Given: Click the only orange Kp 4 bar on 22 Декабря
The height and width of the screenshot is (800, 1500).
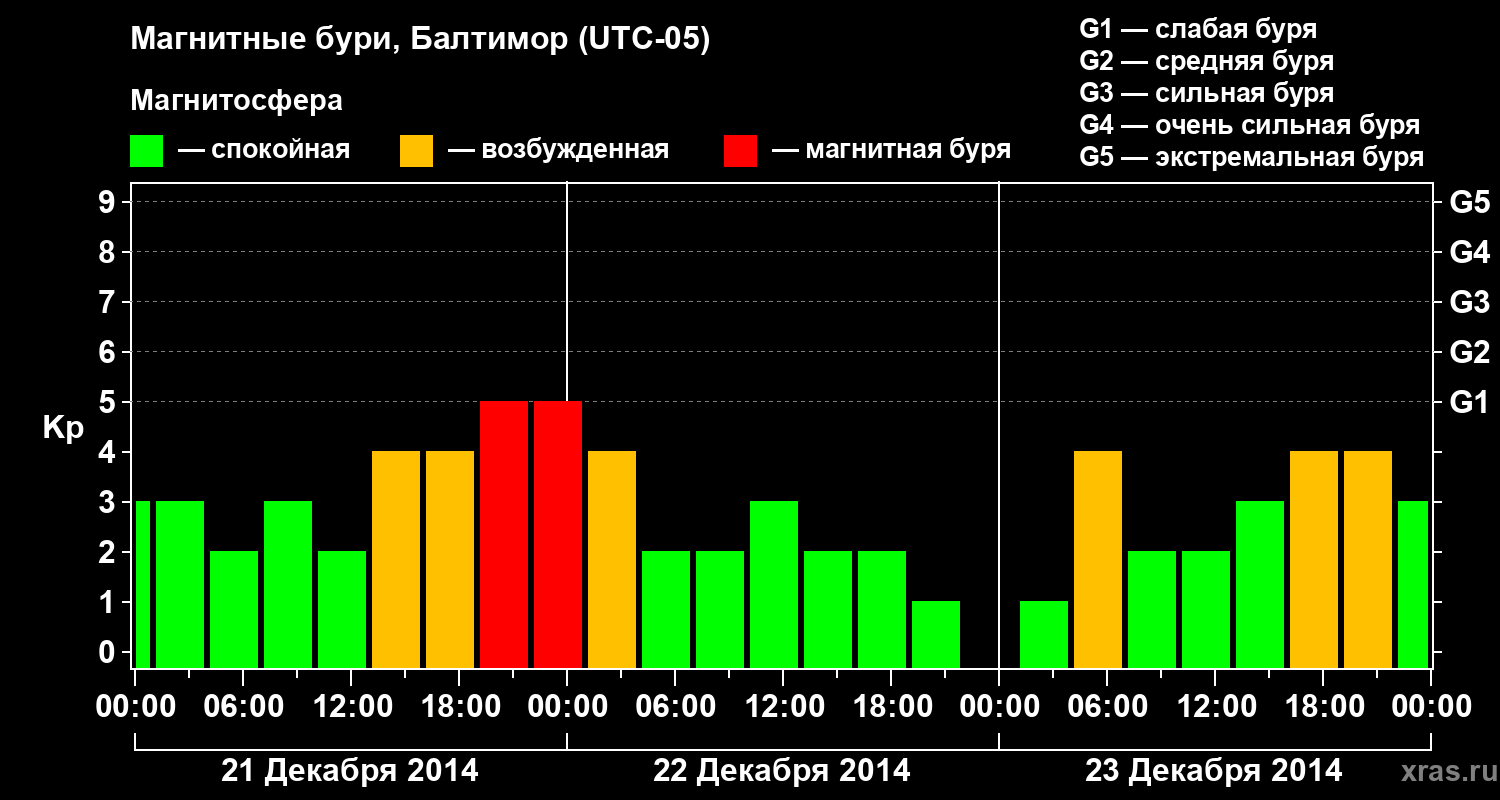Looking at the screenshot, I should (612, 559).
